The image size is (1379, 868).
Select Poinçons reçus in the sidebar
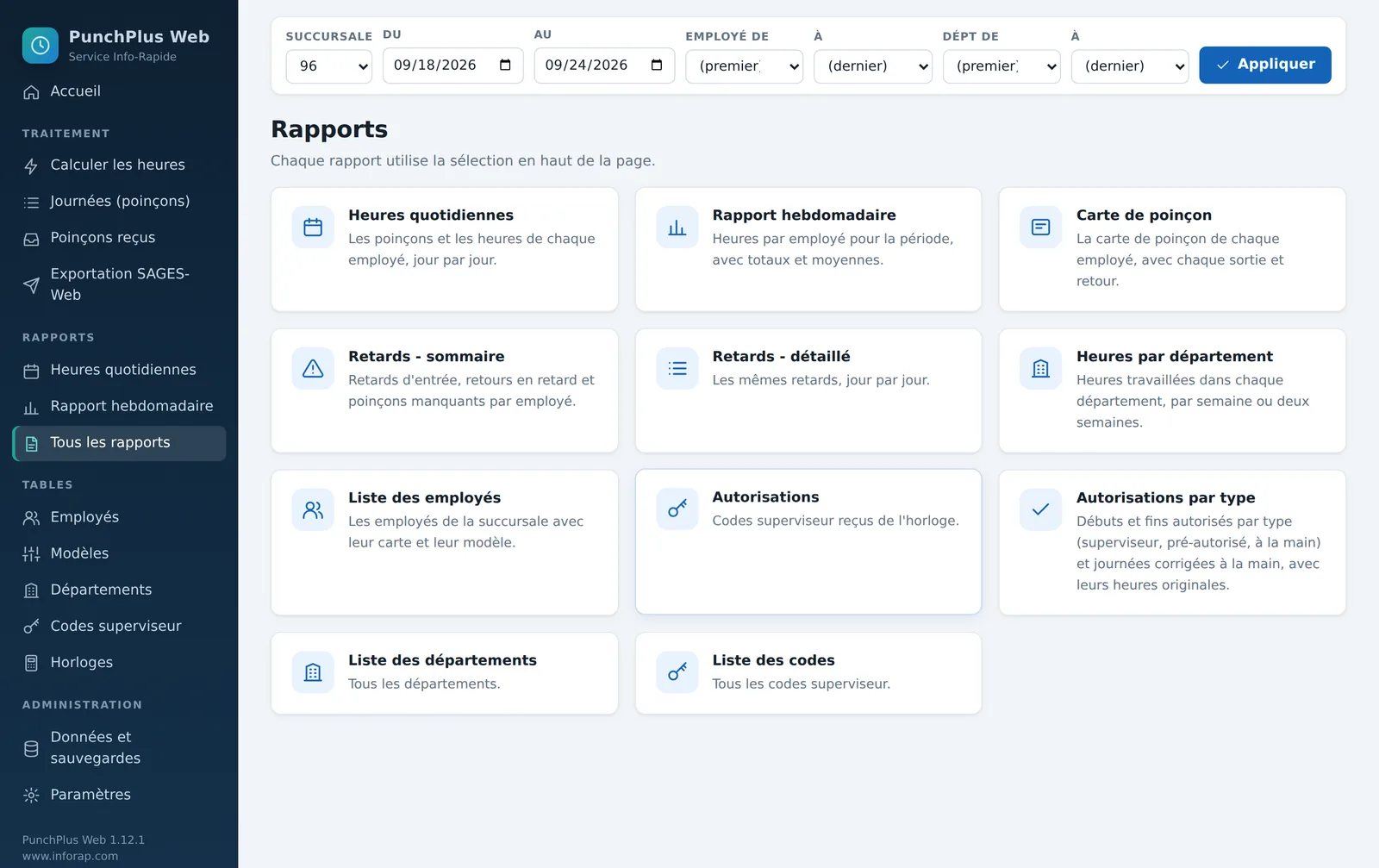pos(119,238)
